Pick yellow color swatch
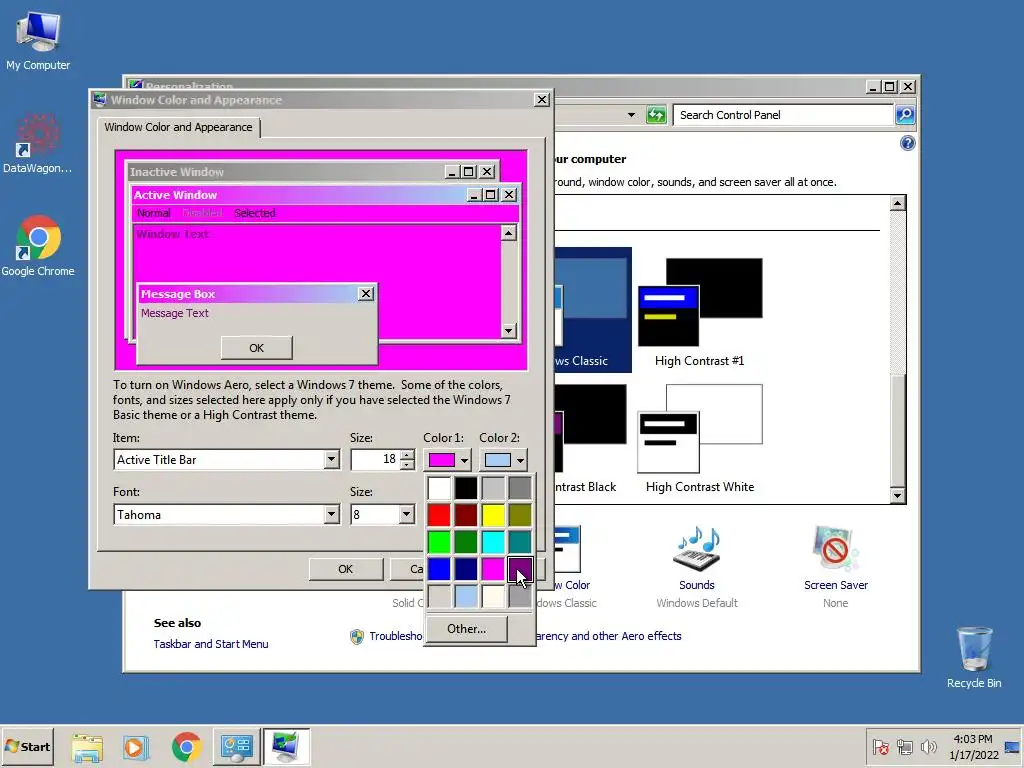 point(493,515)
